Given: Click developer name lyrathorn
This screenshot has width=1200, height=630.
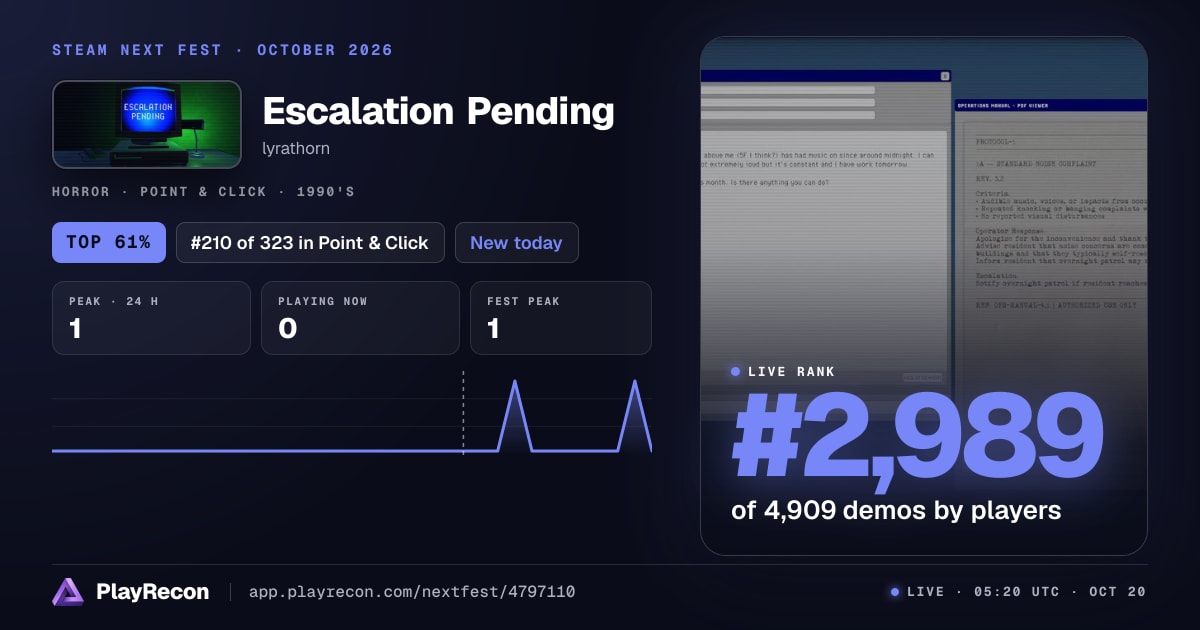Looking at the screenshot, I should point(296,148).
